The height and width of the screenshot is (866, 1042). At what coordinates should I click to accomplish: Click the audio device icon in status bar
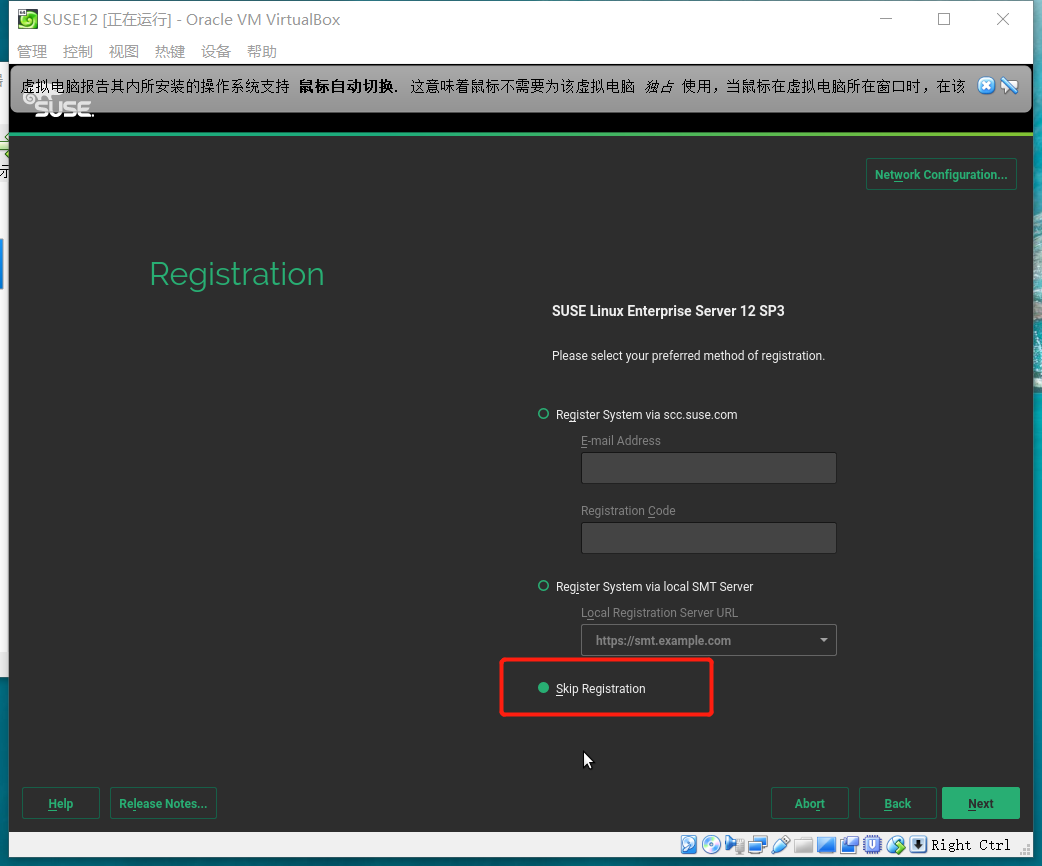pyautogui.click(x=735, y=845)
